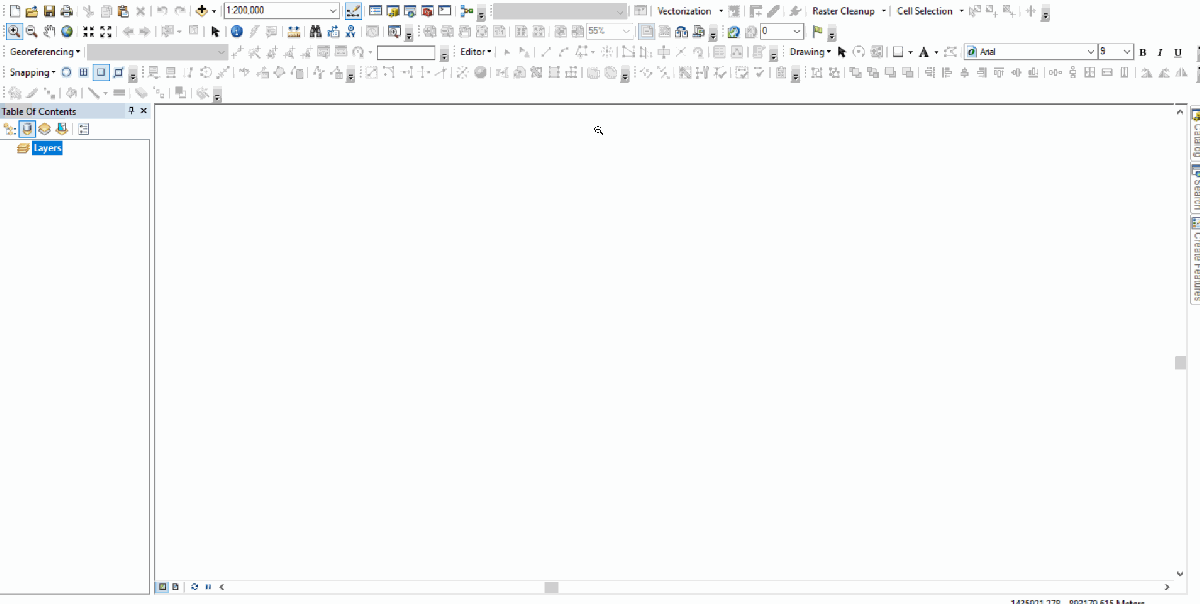Image resolution: width=1200 pixels, height=604 pixels.
Task: Print the map
Action: [66, 11]
